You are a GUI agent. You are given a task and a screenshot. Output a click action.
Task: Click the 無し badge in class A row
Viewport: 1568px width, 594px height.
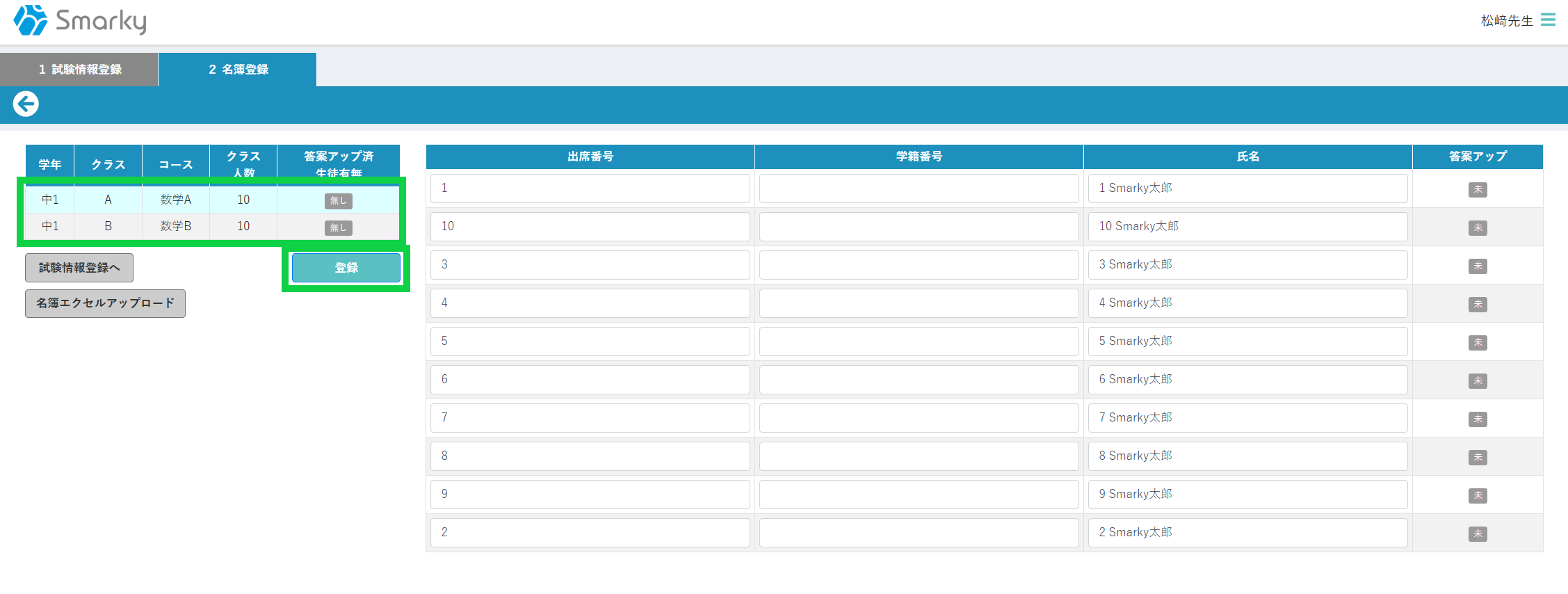339,200
